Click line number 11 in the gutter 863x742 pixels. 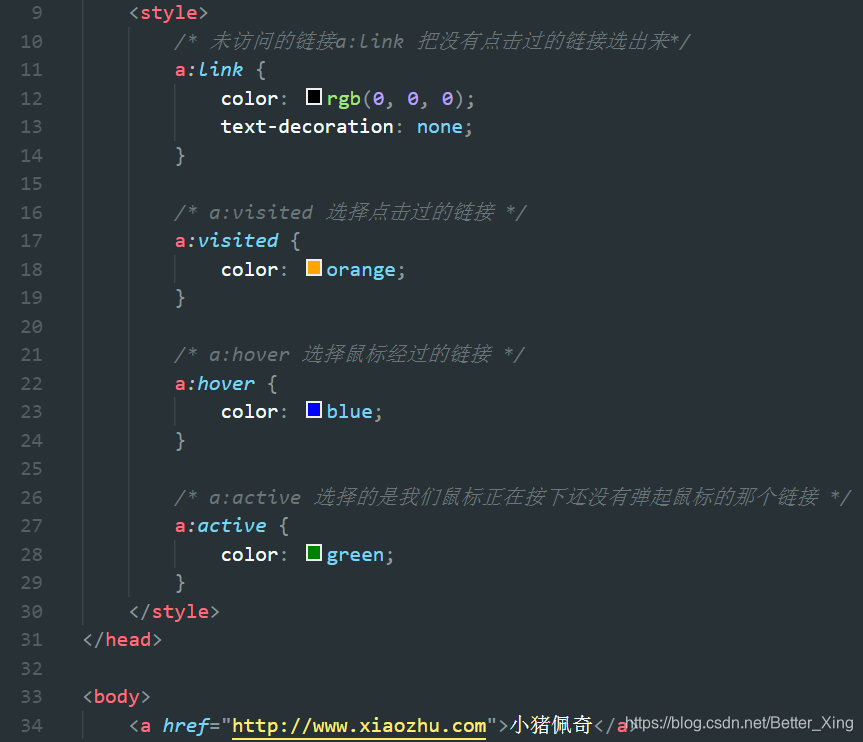pos(31,70)
